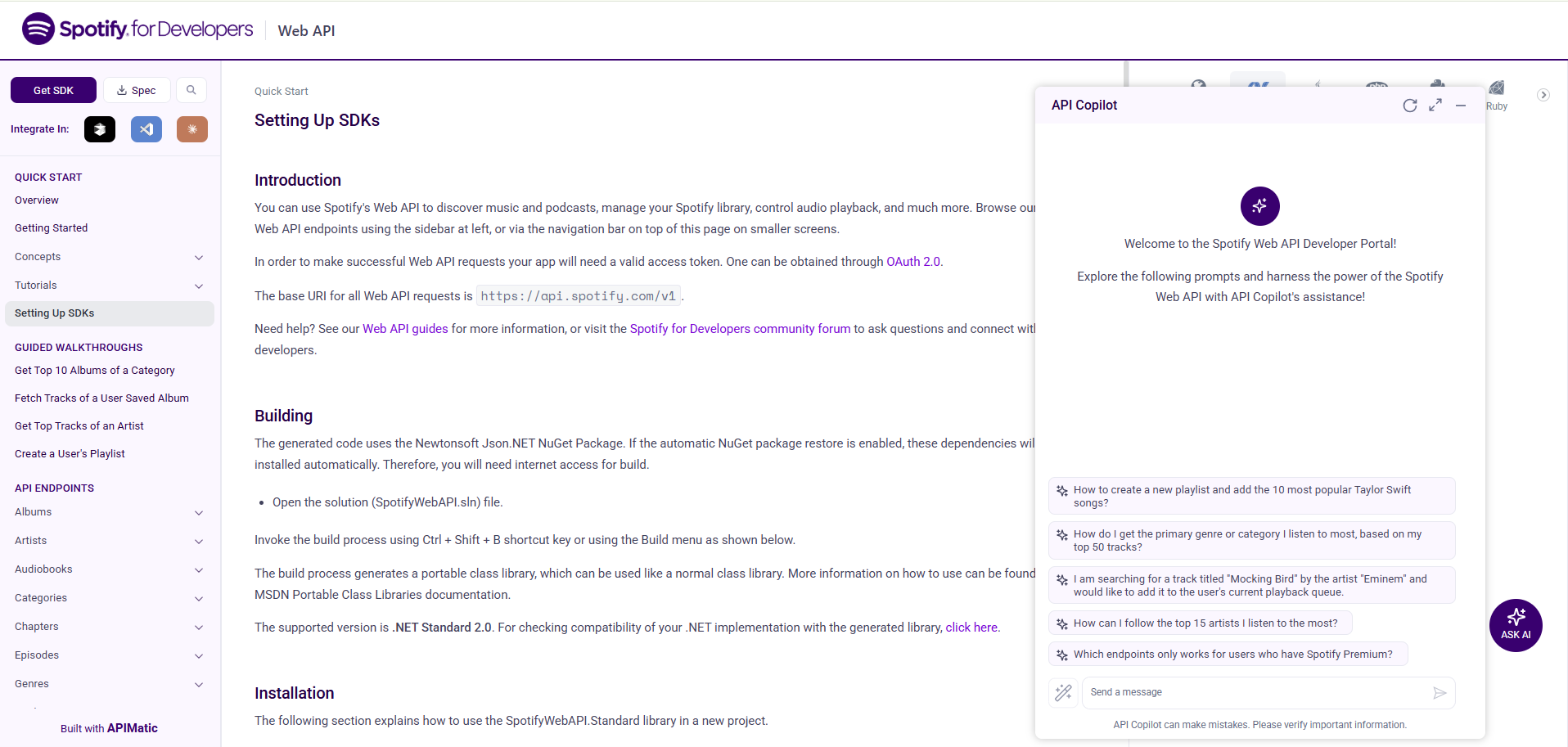Visit Spotify for Developers community forum link
This screenshot has width=1568, height=747.
point(740,329)
